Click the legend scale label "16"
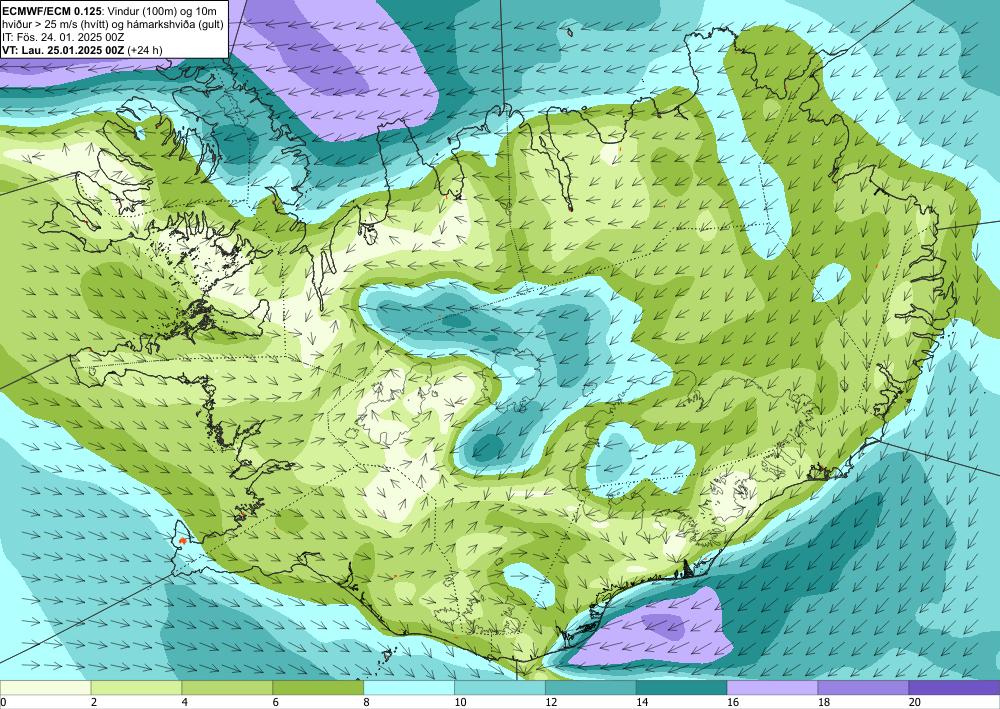 click(733, 703)
